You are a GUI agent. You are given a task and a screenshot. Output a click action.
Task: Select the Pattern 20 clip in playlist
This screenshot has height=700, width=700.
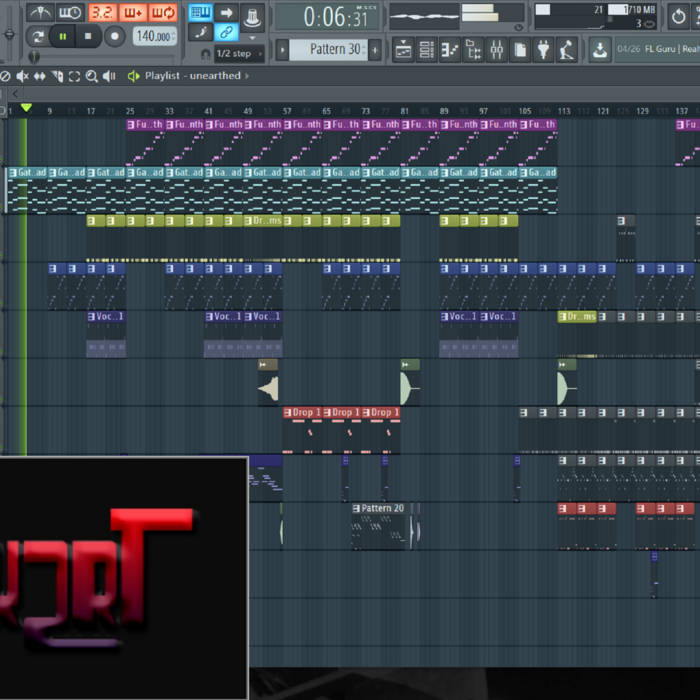click(x=380, y=509)
